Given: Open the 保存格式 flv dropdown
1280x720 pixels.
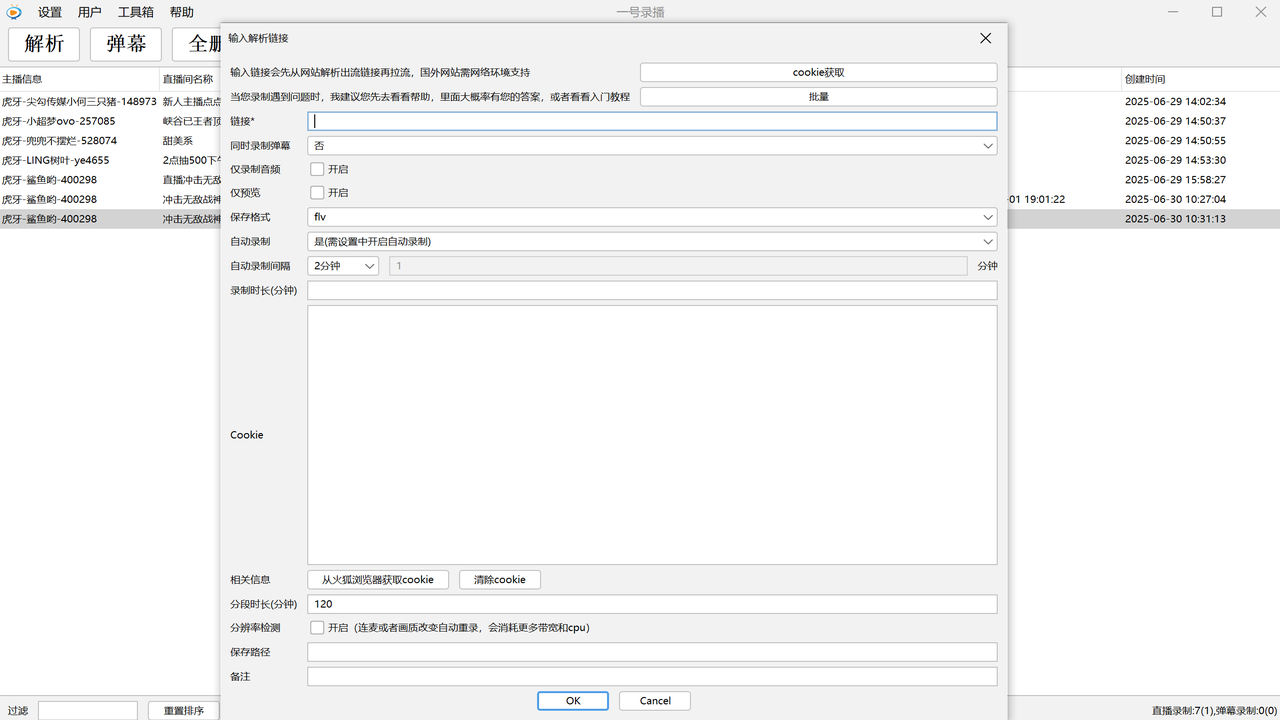Looking at the screenshot, I should pyautogui.click(x=651, y=217).
